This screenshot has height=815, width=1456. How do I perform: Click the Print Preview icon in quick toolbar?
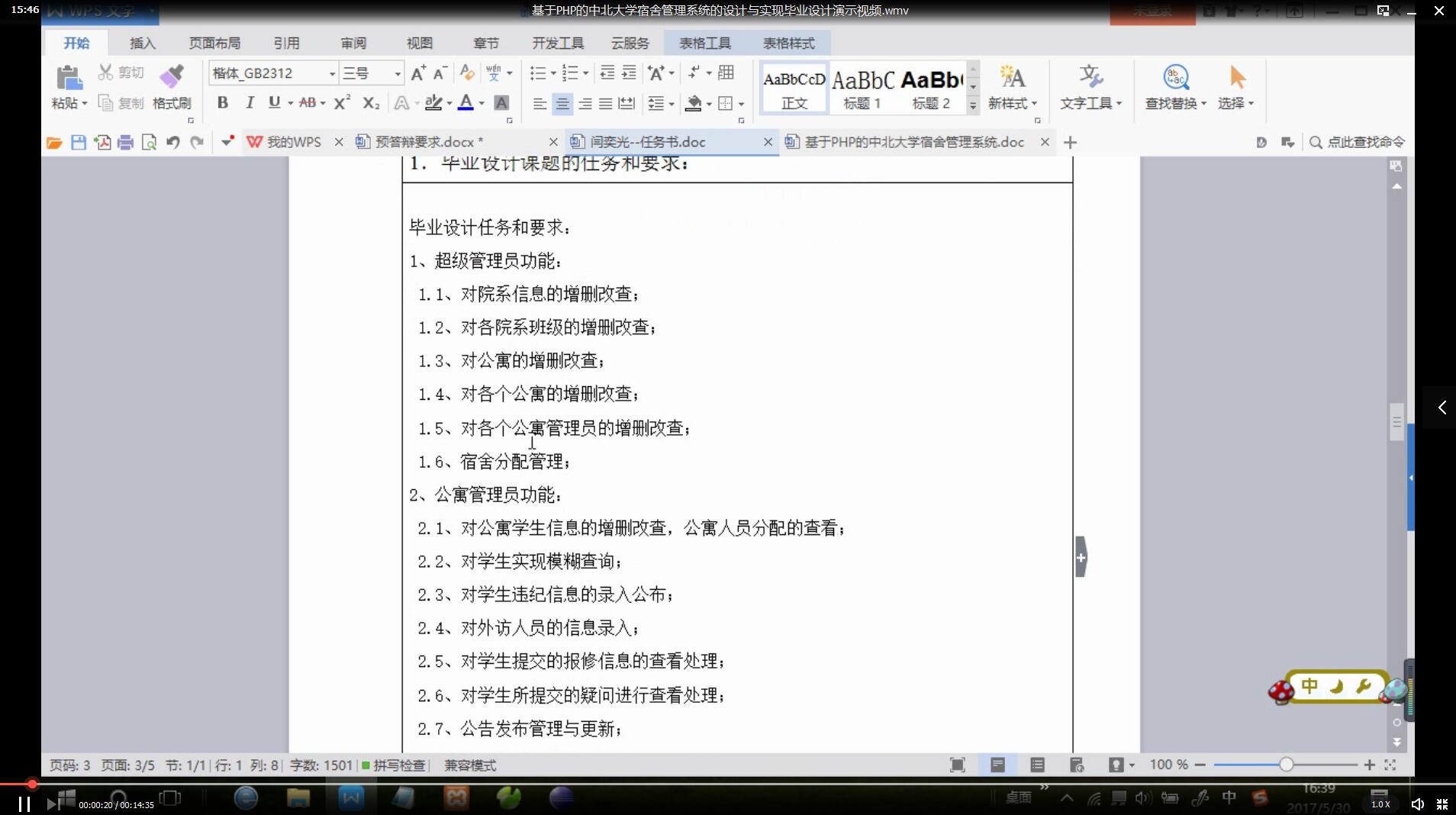(x=150, y=142)
